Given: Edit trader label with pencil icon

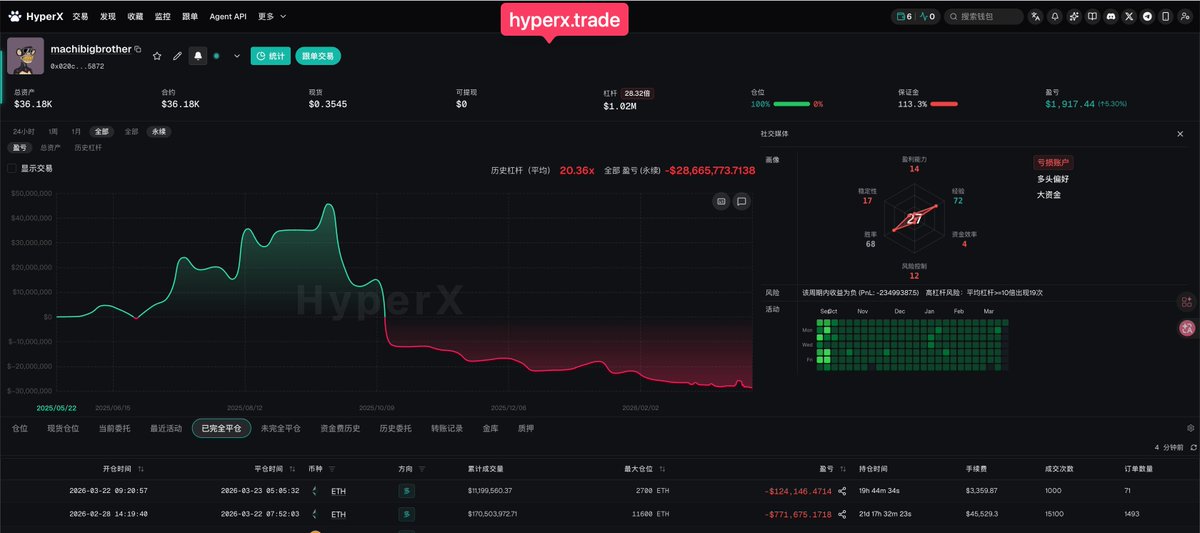Looking at the screenshot, I should (177, 56).
